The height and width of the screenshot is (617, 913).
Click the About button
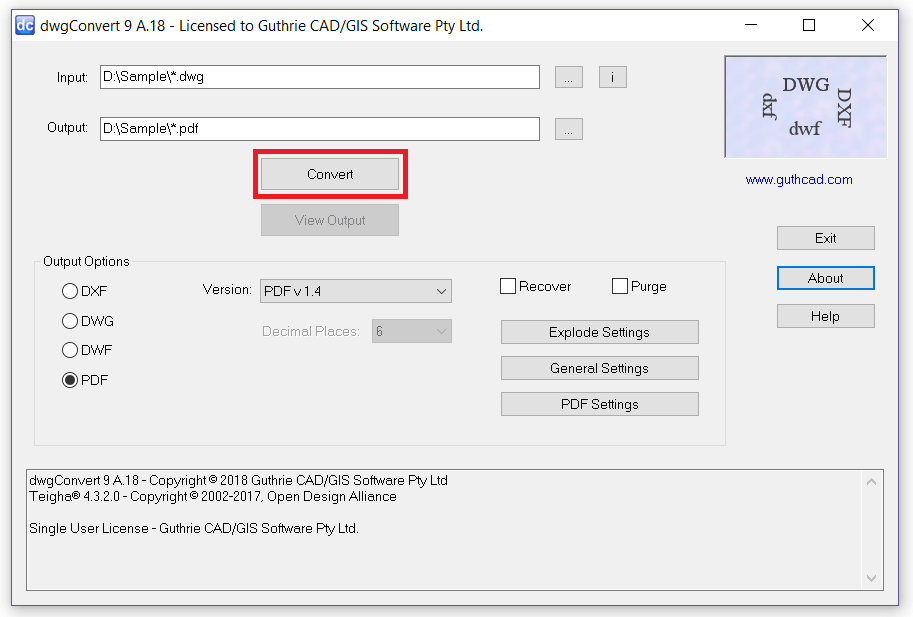(826, 278)
